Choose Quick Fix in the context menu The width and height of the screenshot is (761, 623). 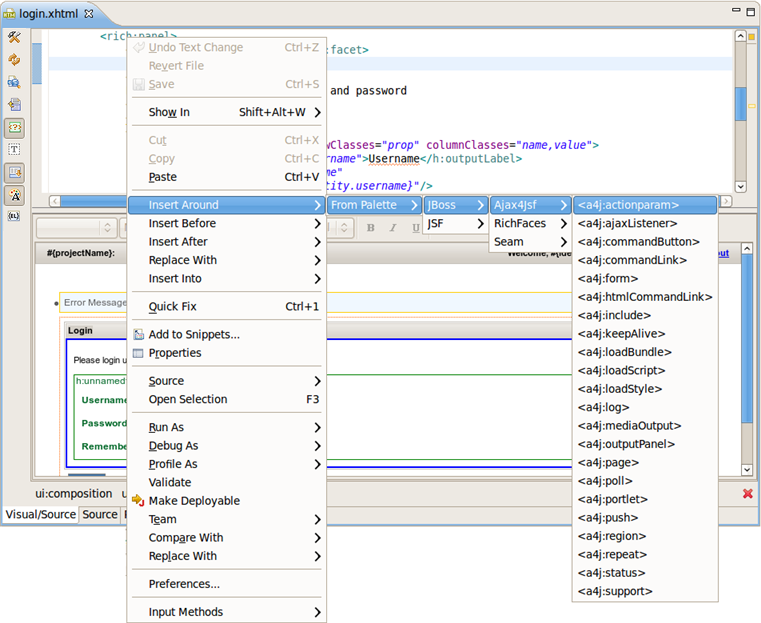pyautogui.click(x=227, y=307)
